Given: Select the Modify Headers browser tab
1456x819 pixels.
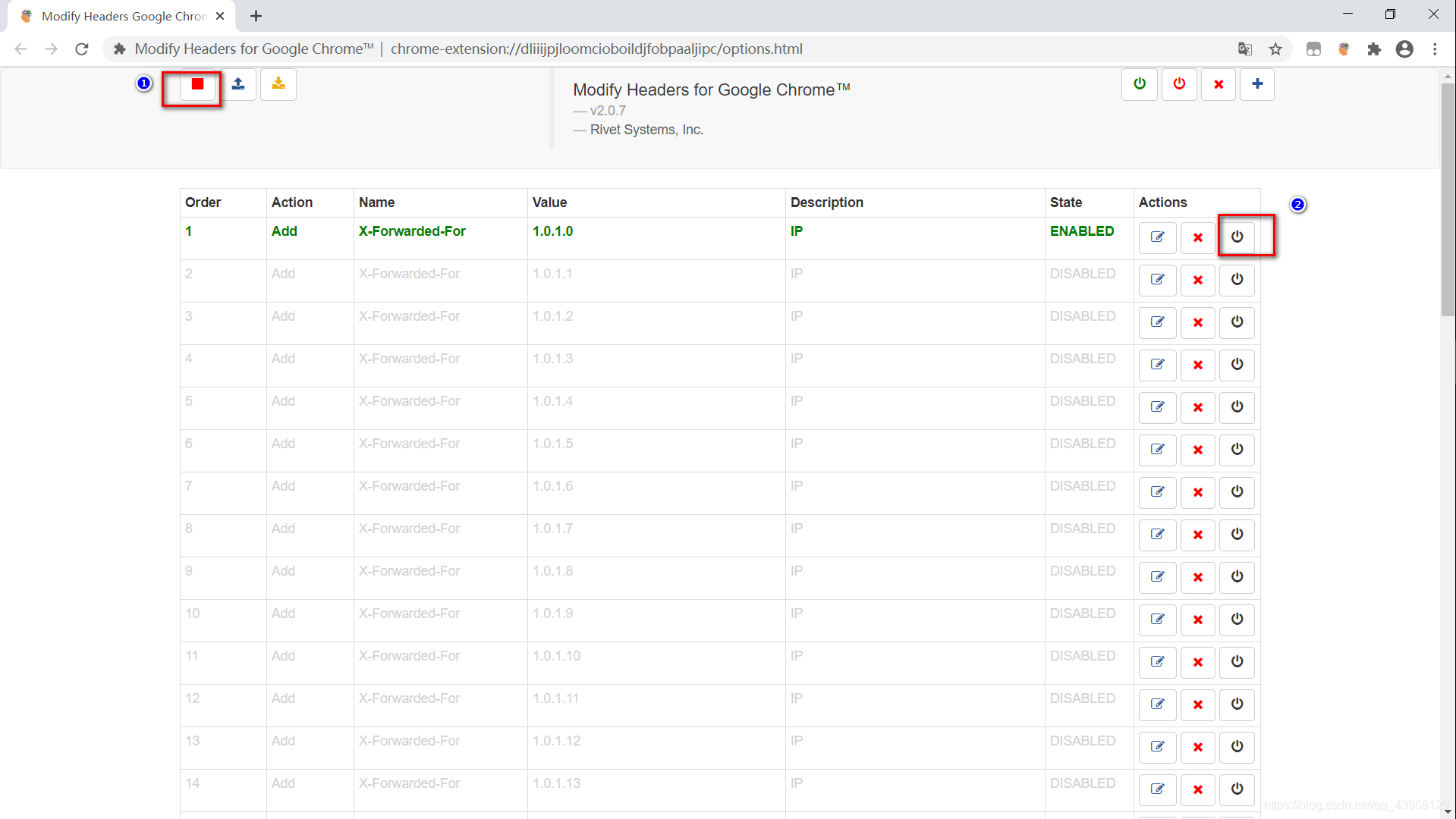Looking at the screenshot, I should click(121, 16).
